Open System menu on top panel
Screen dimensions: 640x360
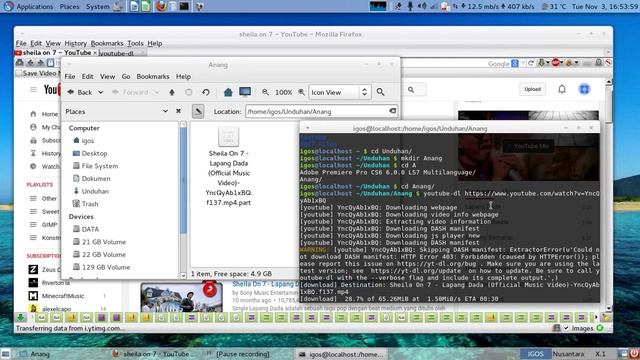pos(98,7)
